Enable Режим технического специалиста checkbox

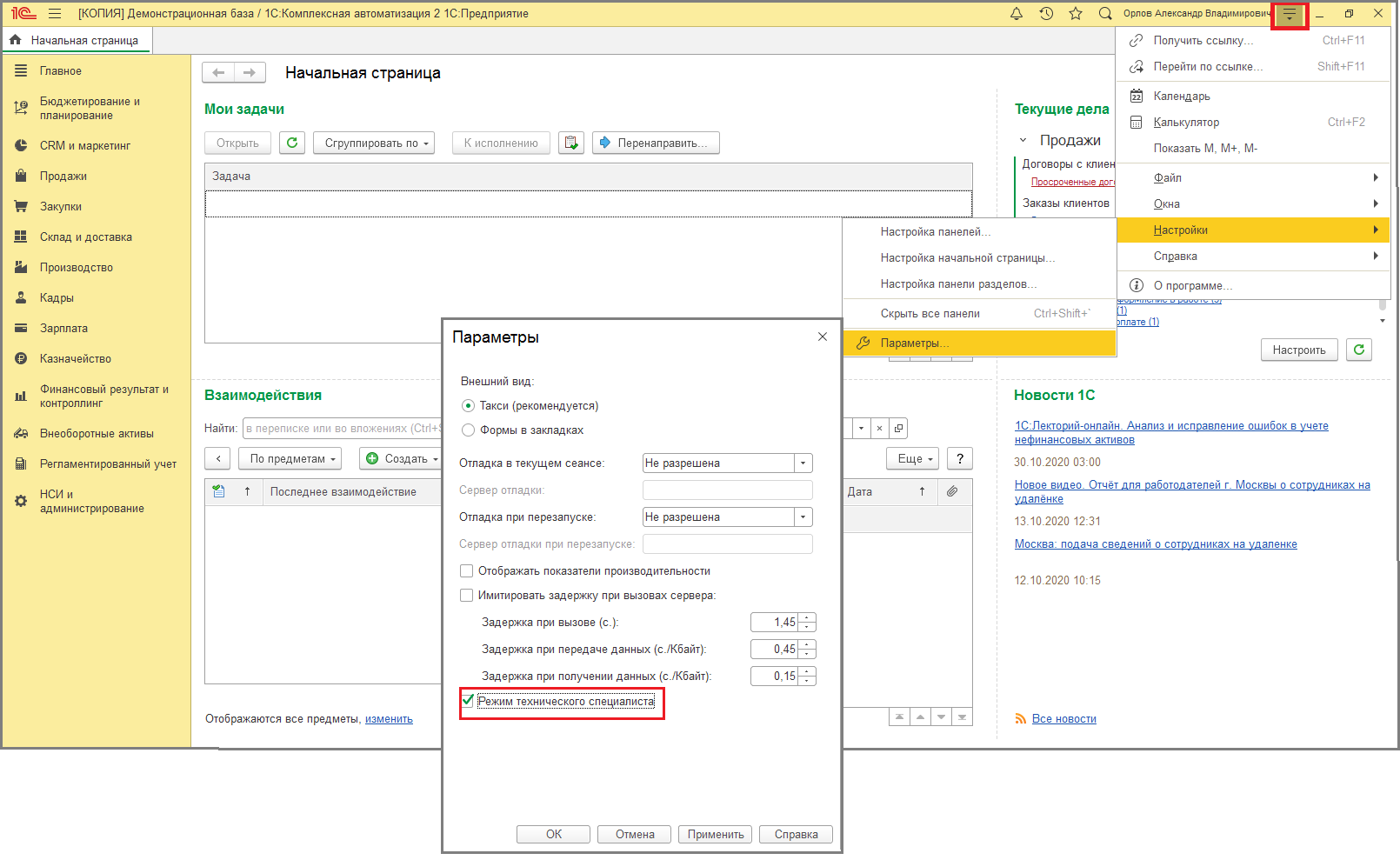[x=468, y=701]
